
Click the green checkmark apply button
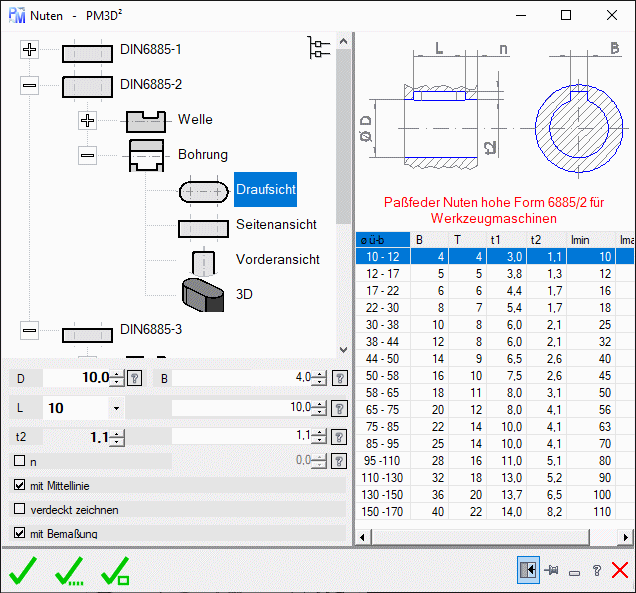pyautogui.click(x=22, y=570)
